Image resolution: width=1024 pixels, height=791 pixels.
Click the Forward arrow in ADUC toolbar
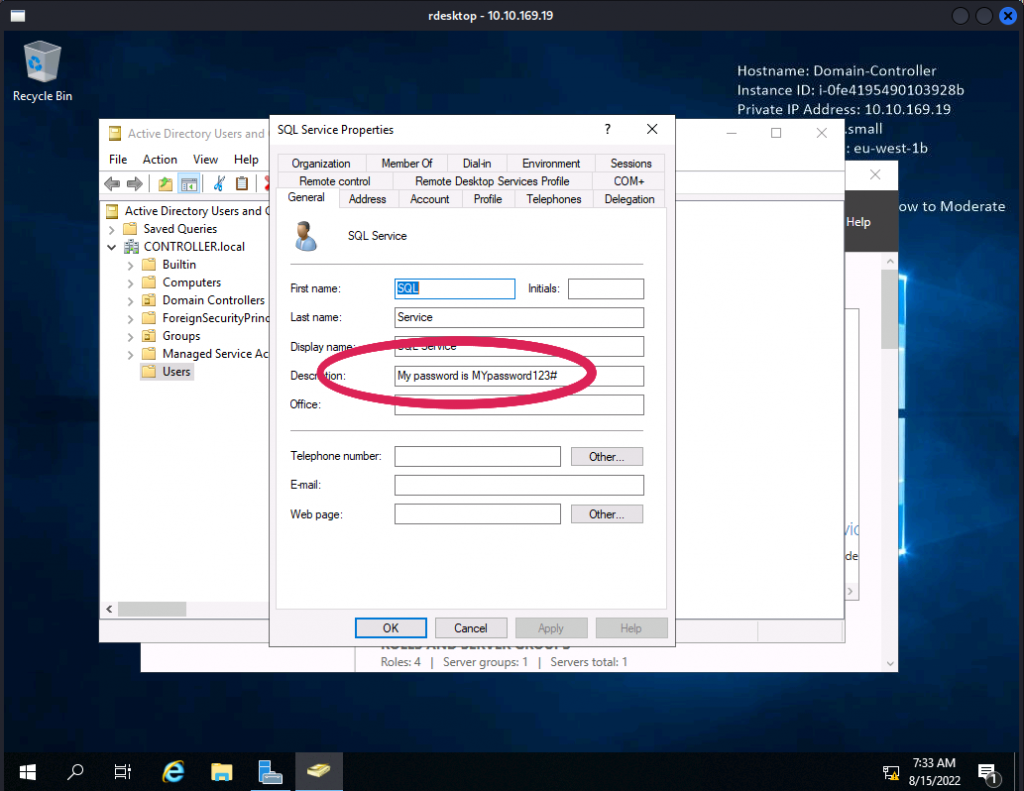[134, 183]
